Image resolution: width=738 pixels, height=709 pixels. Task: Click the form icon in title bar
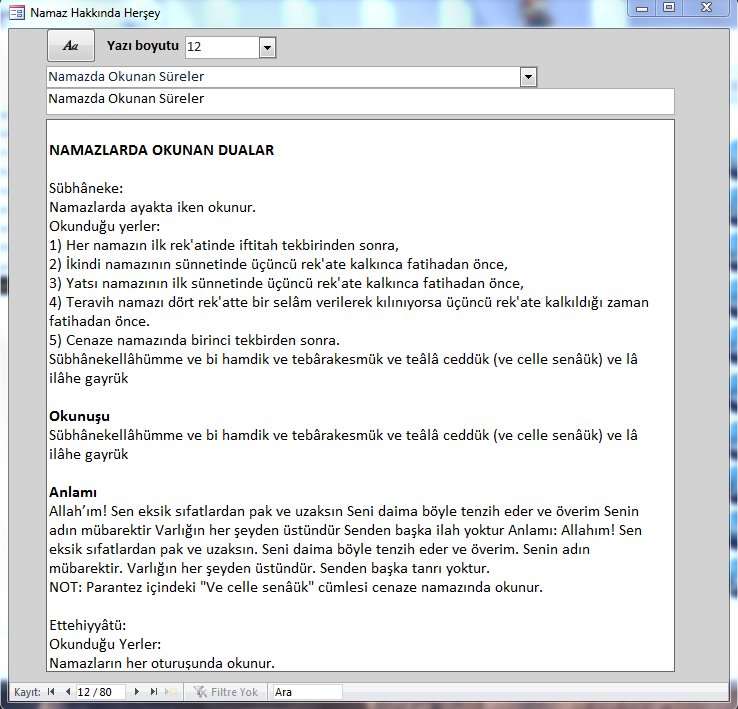tap(16, 14)
